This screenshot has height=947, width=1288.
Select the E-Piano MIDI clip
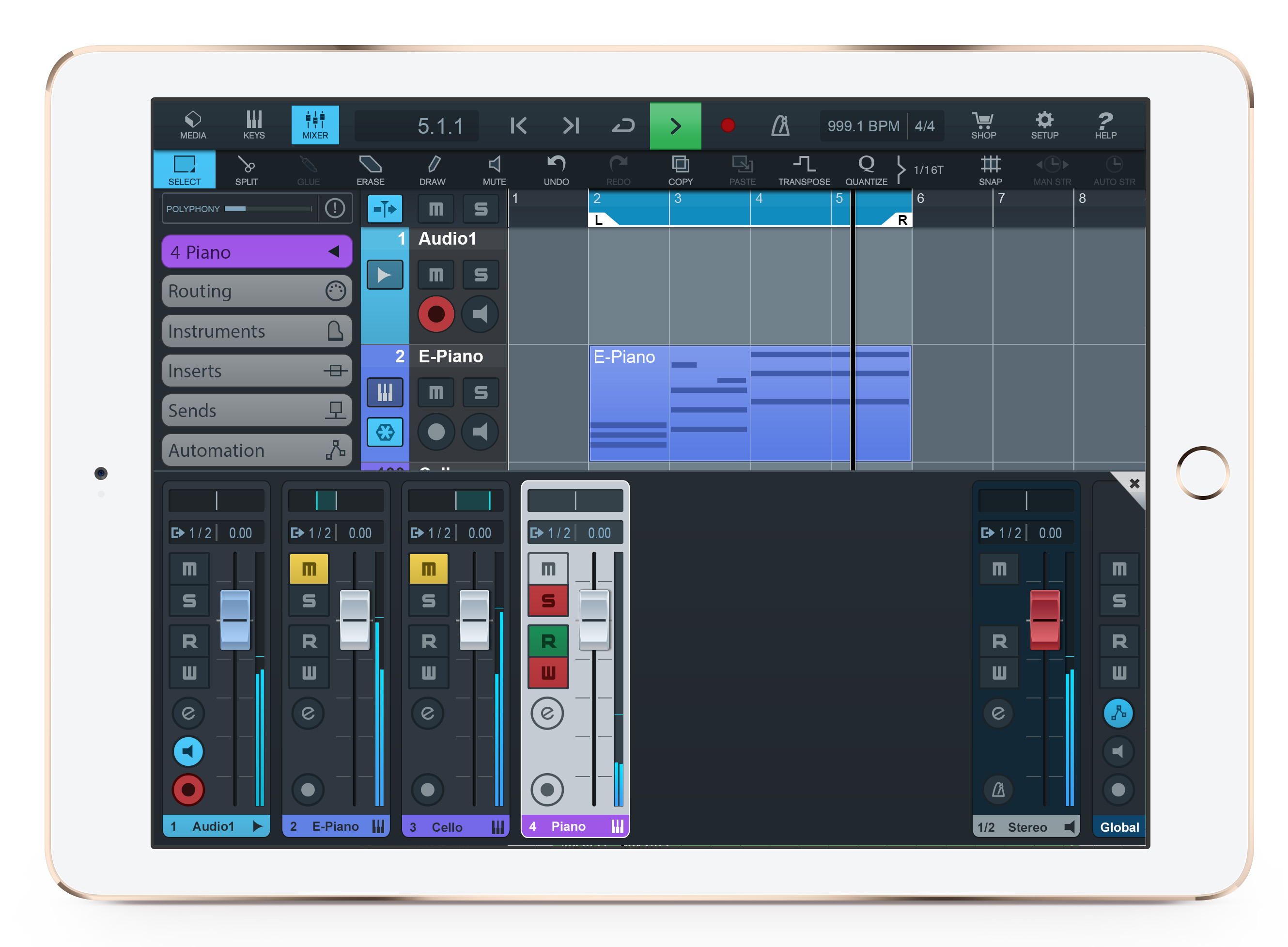750,403
